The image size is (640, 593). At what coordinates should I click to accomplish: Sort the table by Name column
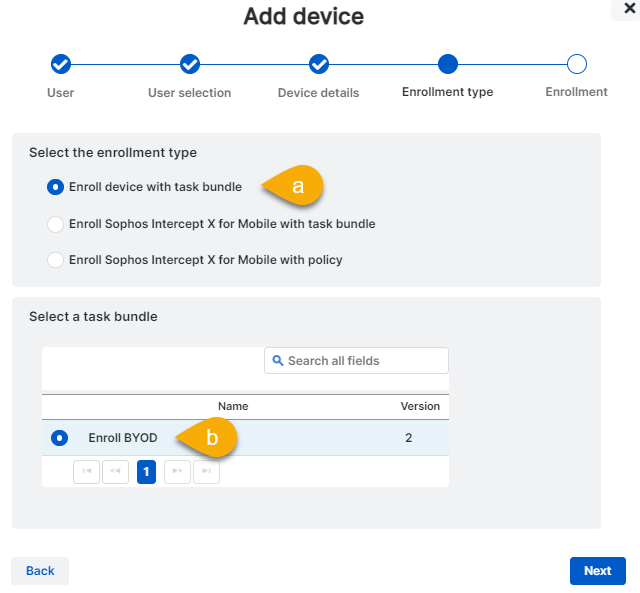pyautogui.click(x=233, y=406)
